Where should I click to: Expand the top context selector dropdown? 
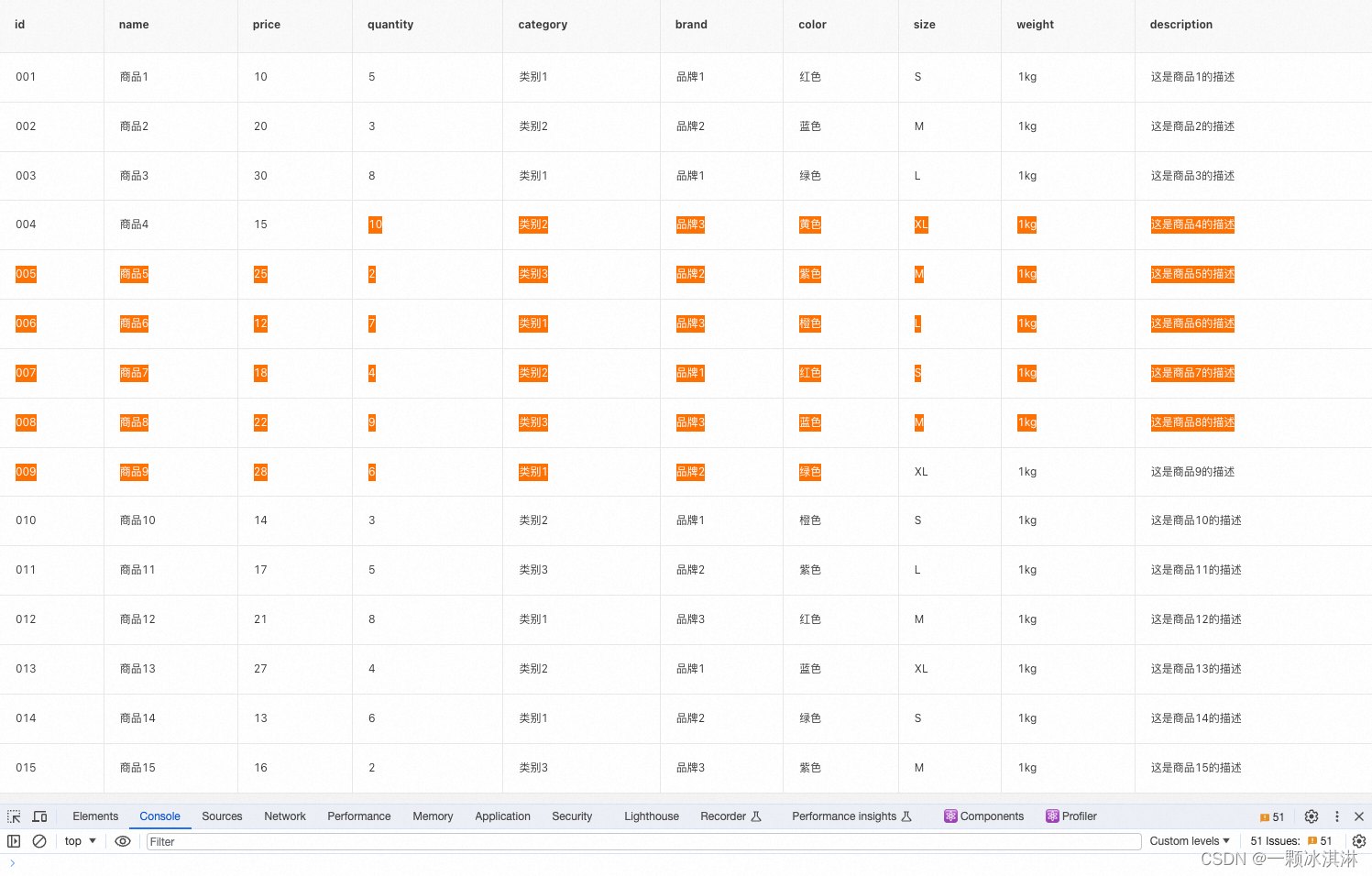point(81,841)
